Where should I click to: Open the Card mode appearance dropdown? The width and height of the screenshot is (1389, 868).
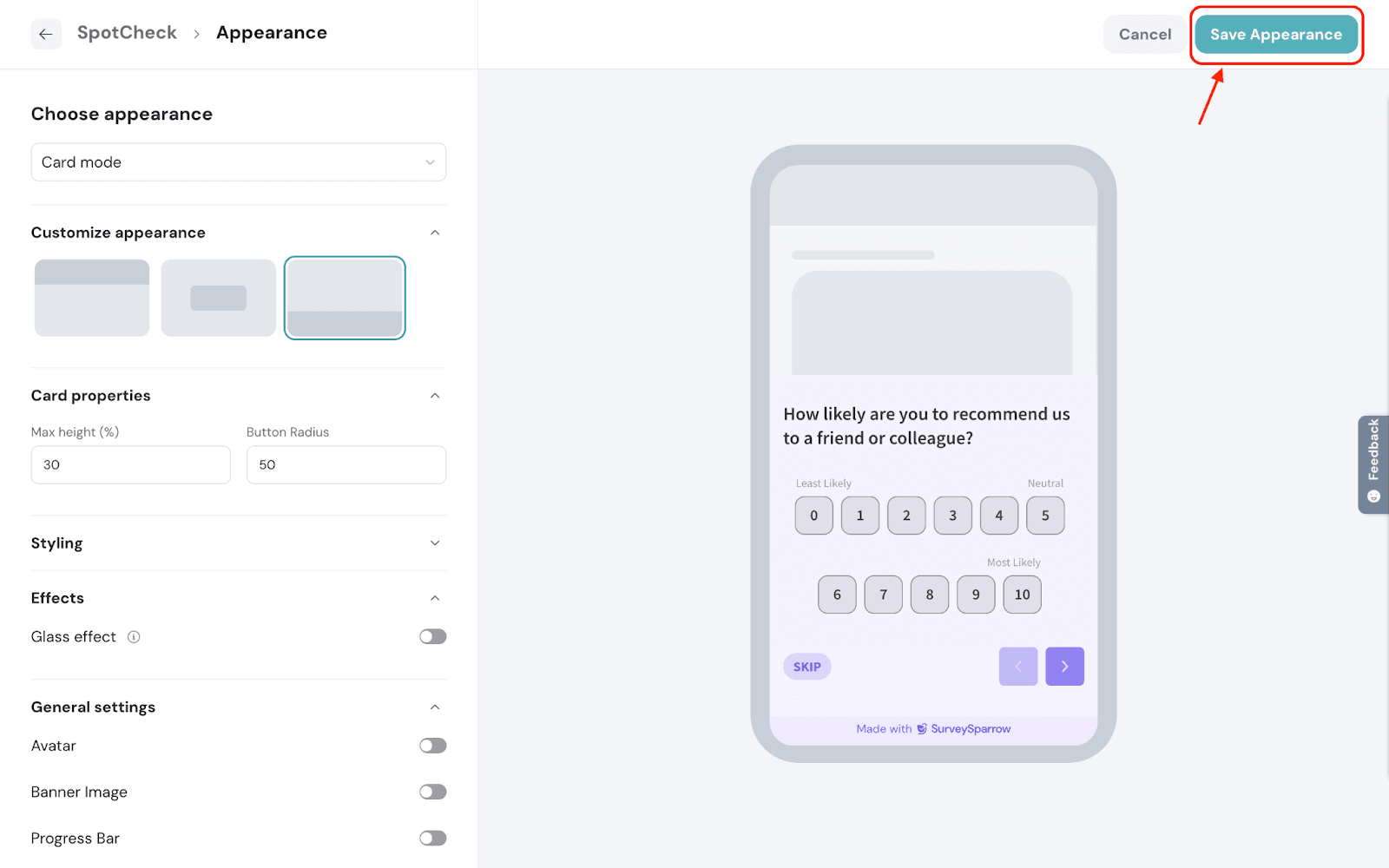pos(239,162)
